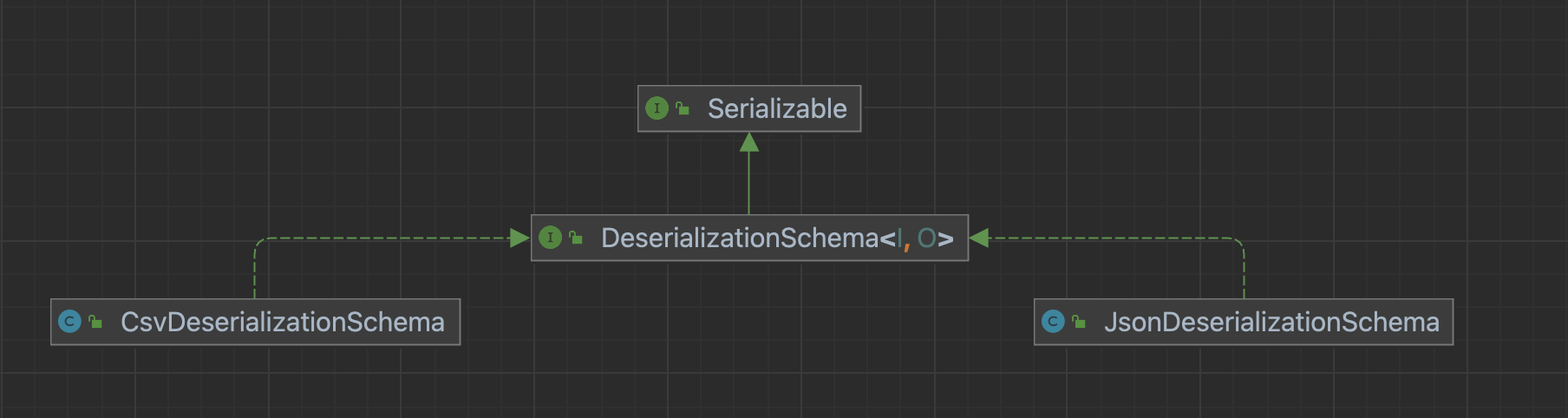The width and height of the screenshot is (1568, 418).
Task: Click the visibility lock icon on DeserializationSchema
Action: click(x=576, y=238)
